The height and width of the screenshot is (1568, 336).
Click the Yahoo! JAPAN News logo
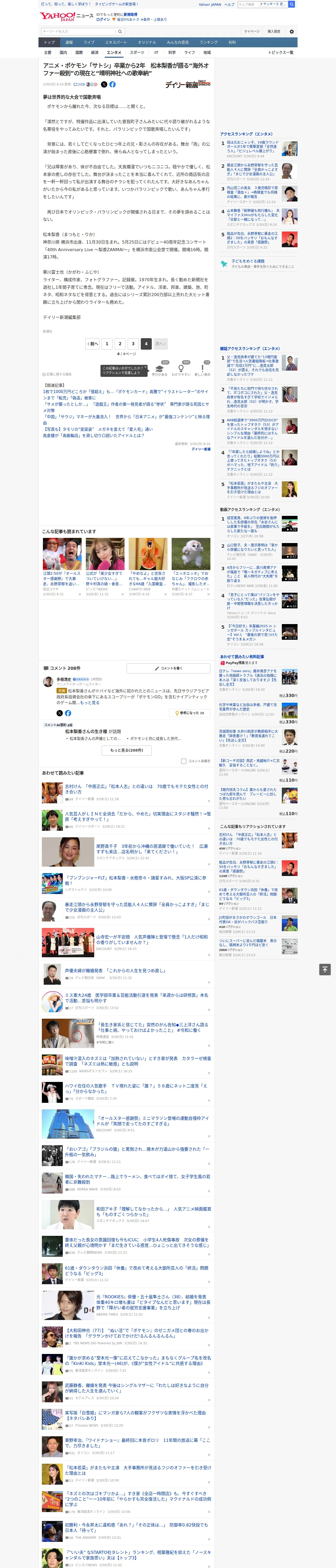point(66,17)
